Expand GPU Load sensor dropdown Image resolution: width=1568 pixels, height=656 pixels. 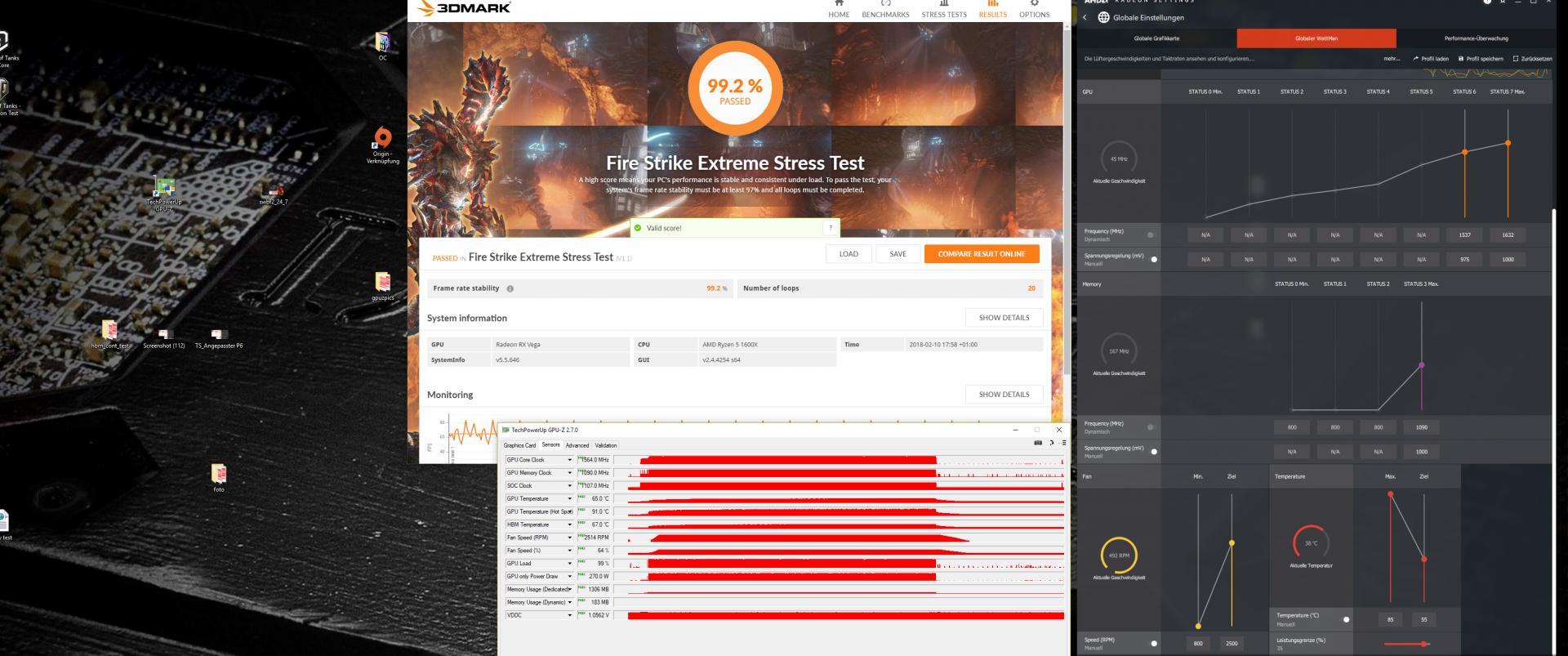coord(570,564)
